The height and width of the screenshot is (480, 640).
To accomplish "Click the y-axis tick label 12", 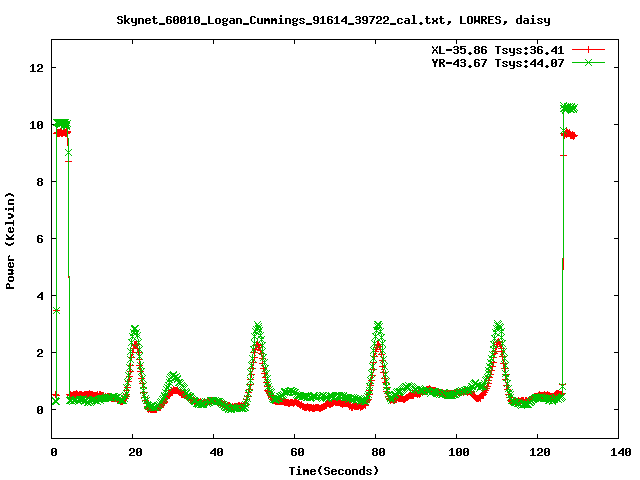I will [x=36, y=68].
